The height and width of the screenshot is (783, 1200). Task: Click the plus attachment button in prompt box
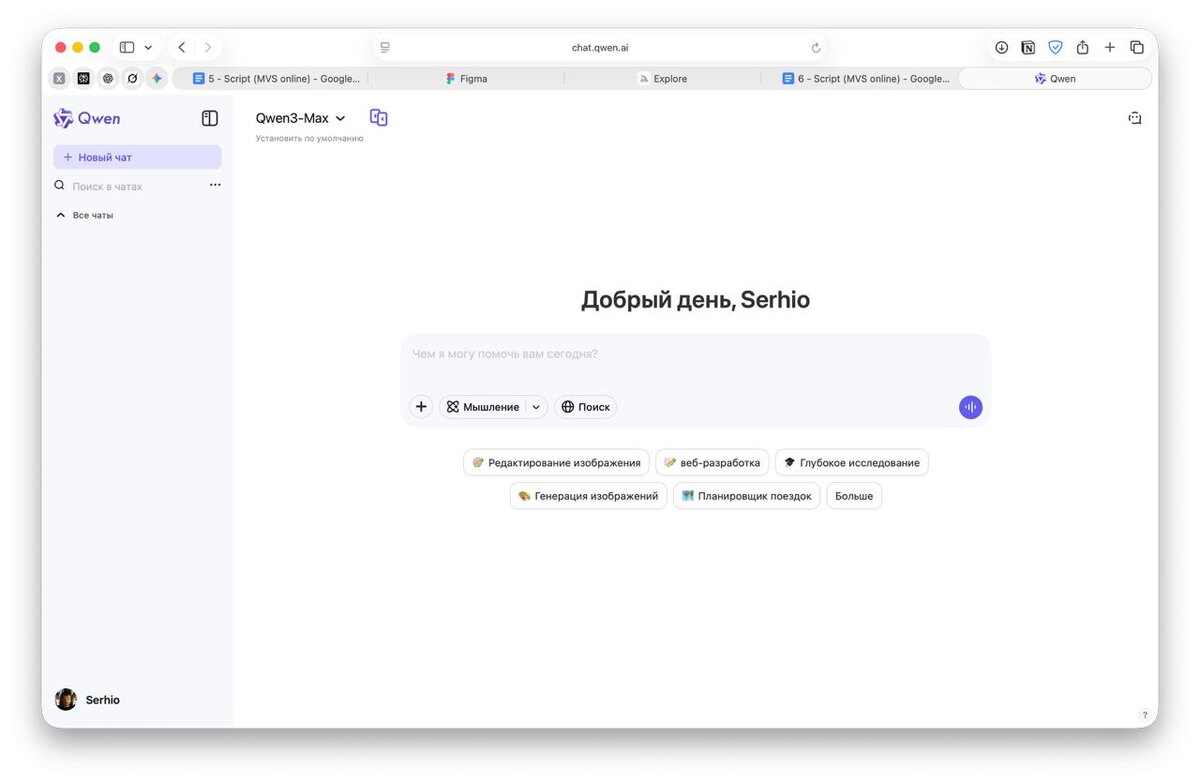(x=421, y=407)
